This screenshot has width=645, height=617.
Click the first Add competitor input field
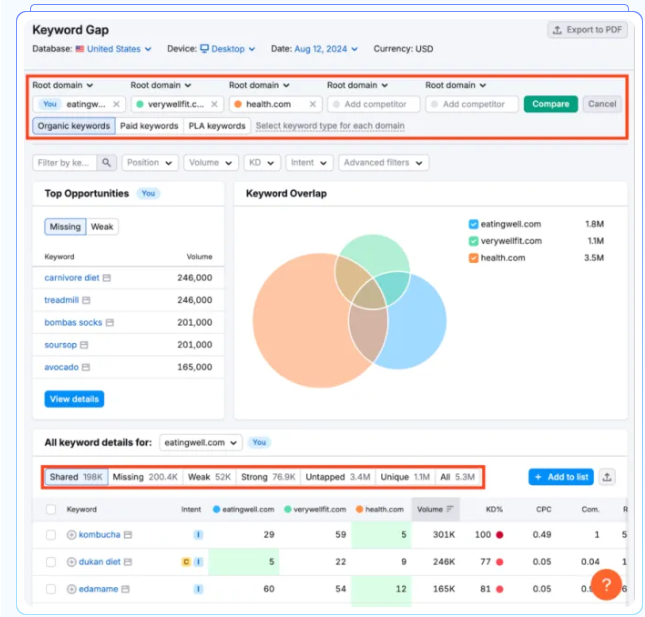pos(374,104)
